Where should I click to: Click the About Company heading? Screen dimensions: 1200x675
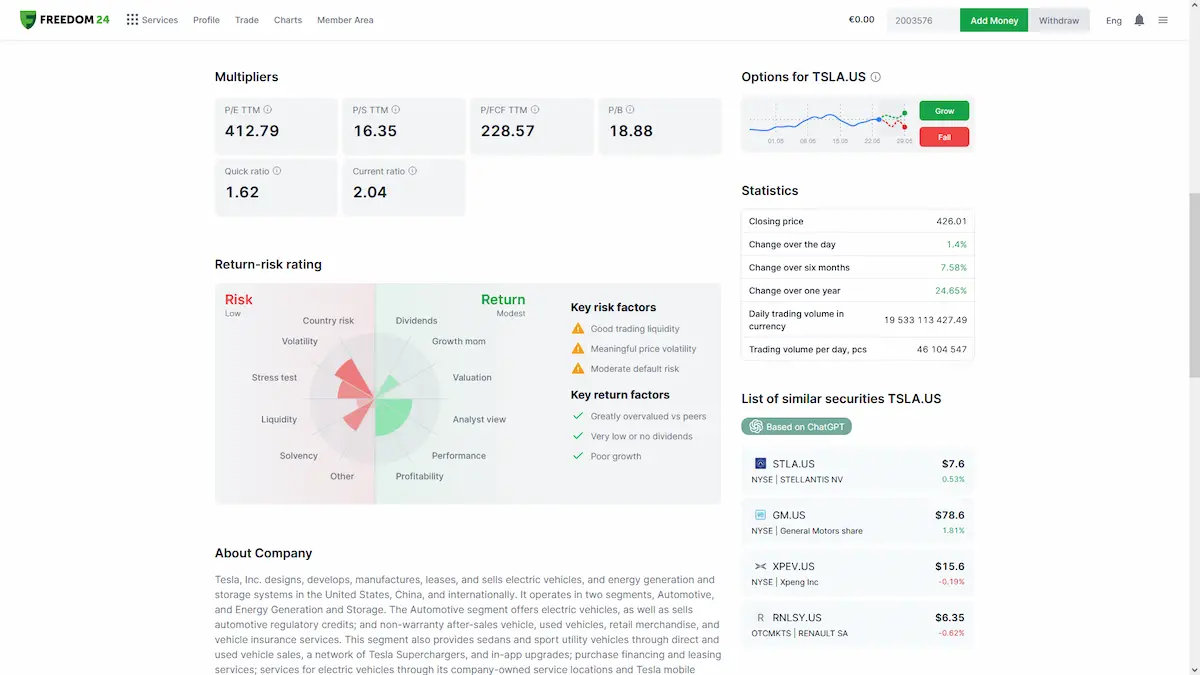pos(263,553)
